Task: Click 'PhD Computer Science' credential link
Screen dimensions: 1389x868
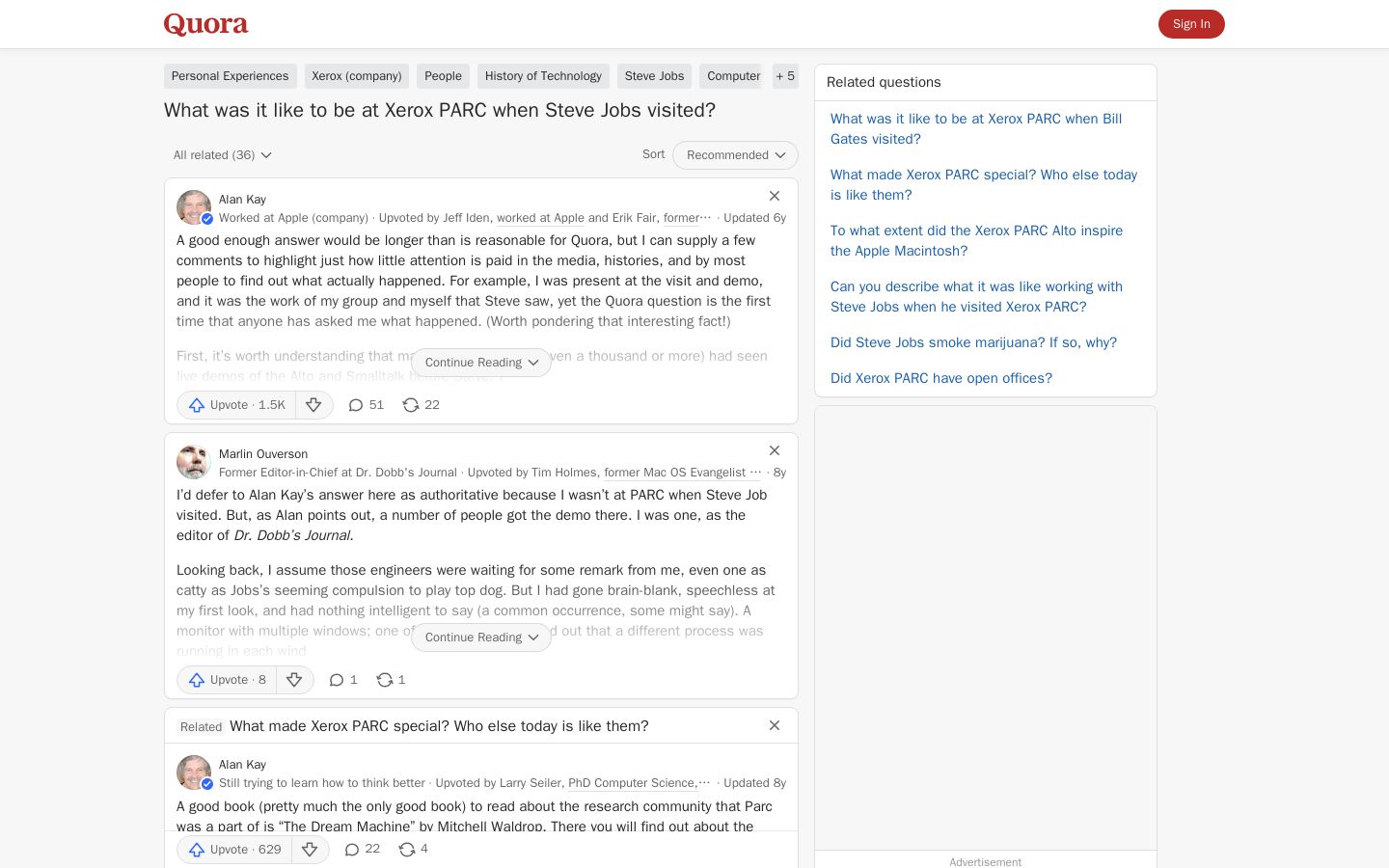Action: click(632, 783)
